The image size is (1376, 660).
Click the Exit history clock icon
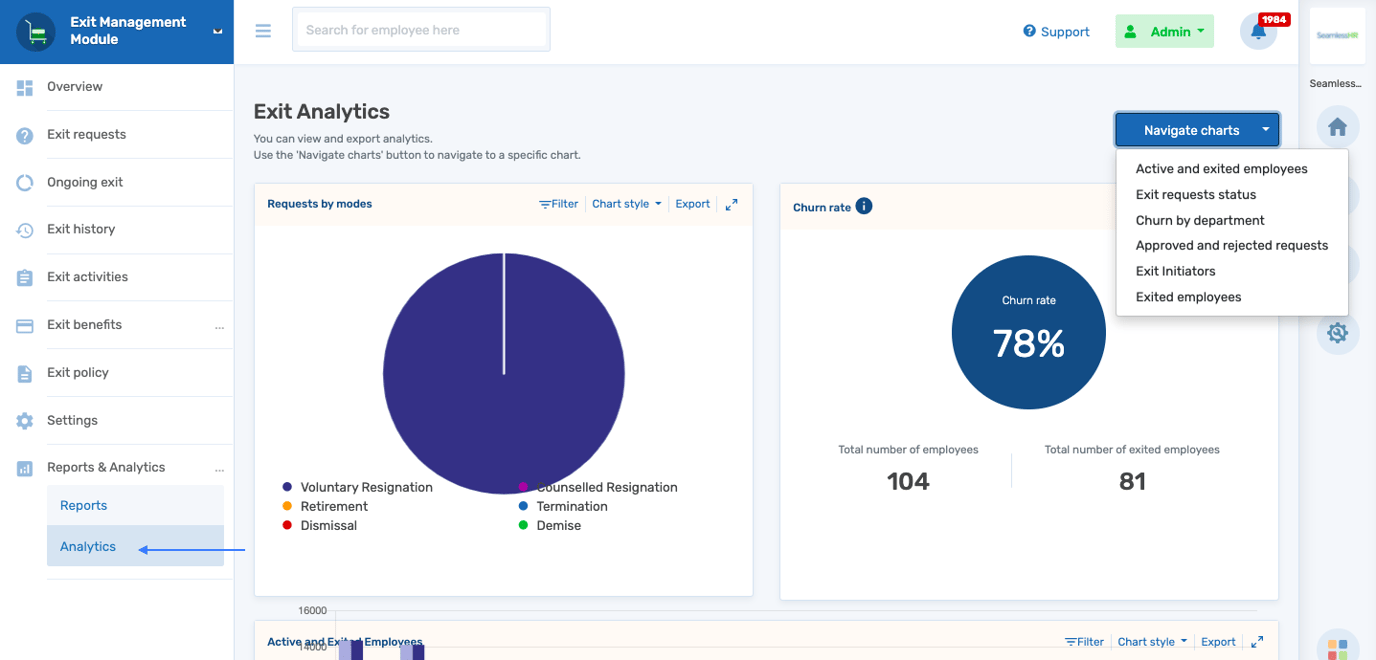tap(23, 229)
